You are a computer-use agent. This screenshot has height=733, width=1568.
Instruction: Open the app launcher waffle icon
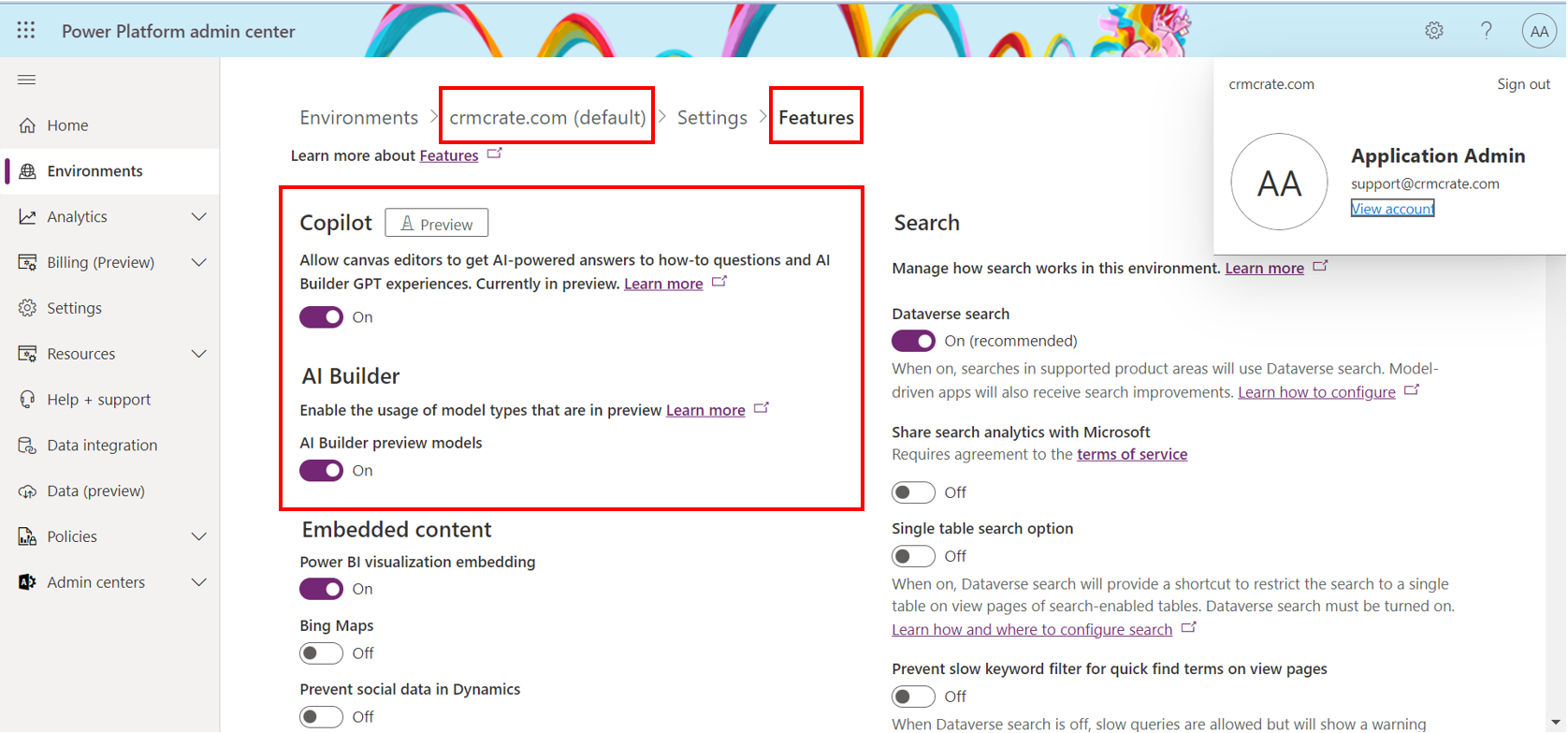tap(26, 31)
